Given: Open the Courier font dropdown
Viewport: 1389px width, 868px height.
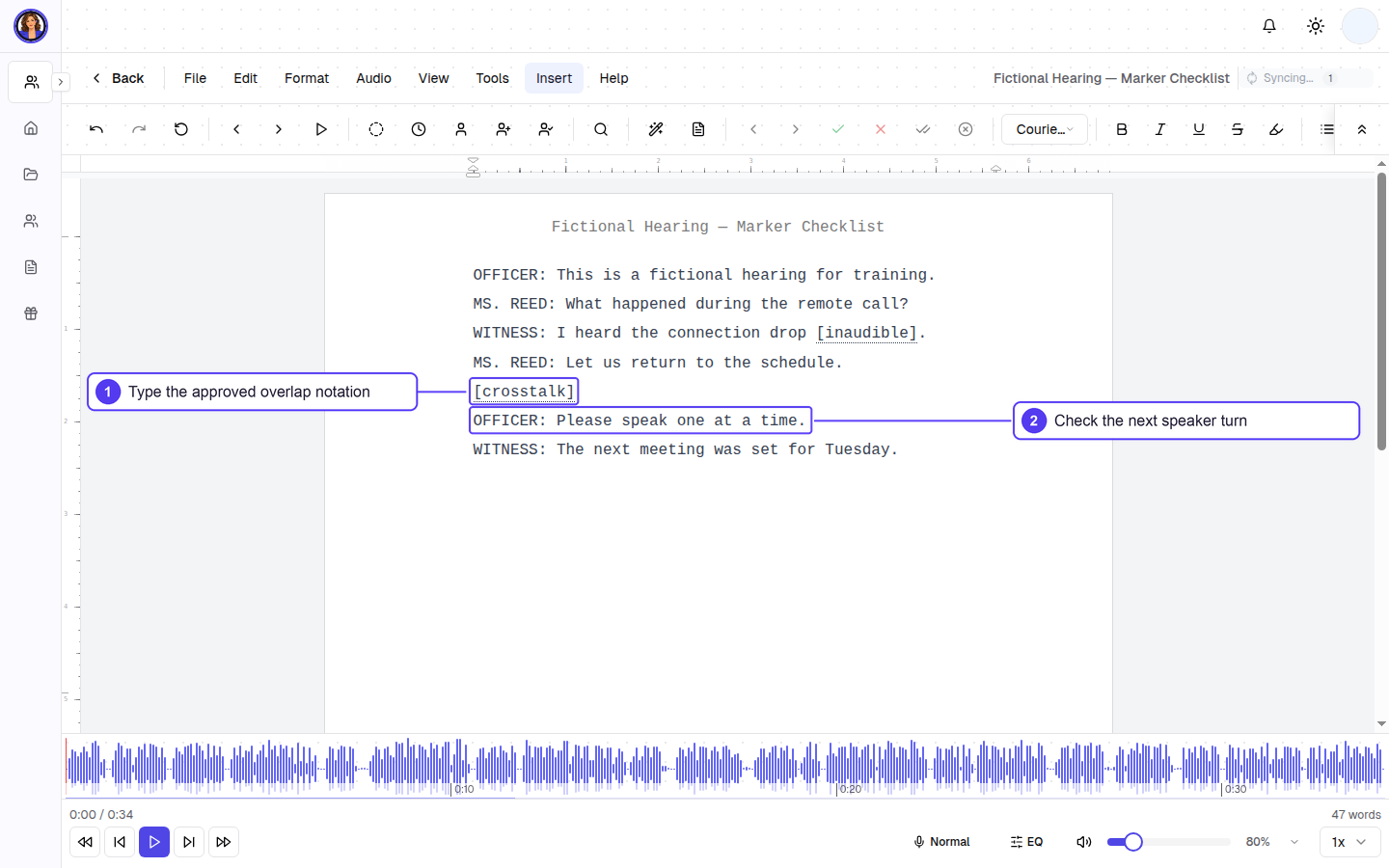Looking at the screenshot, I should (1045, 129).
